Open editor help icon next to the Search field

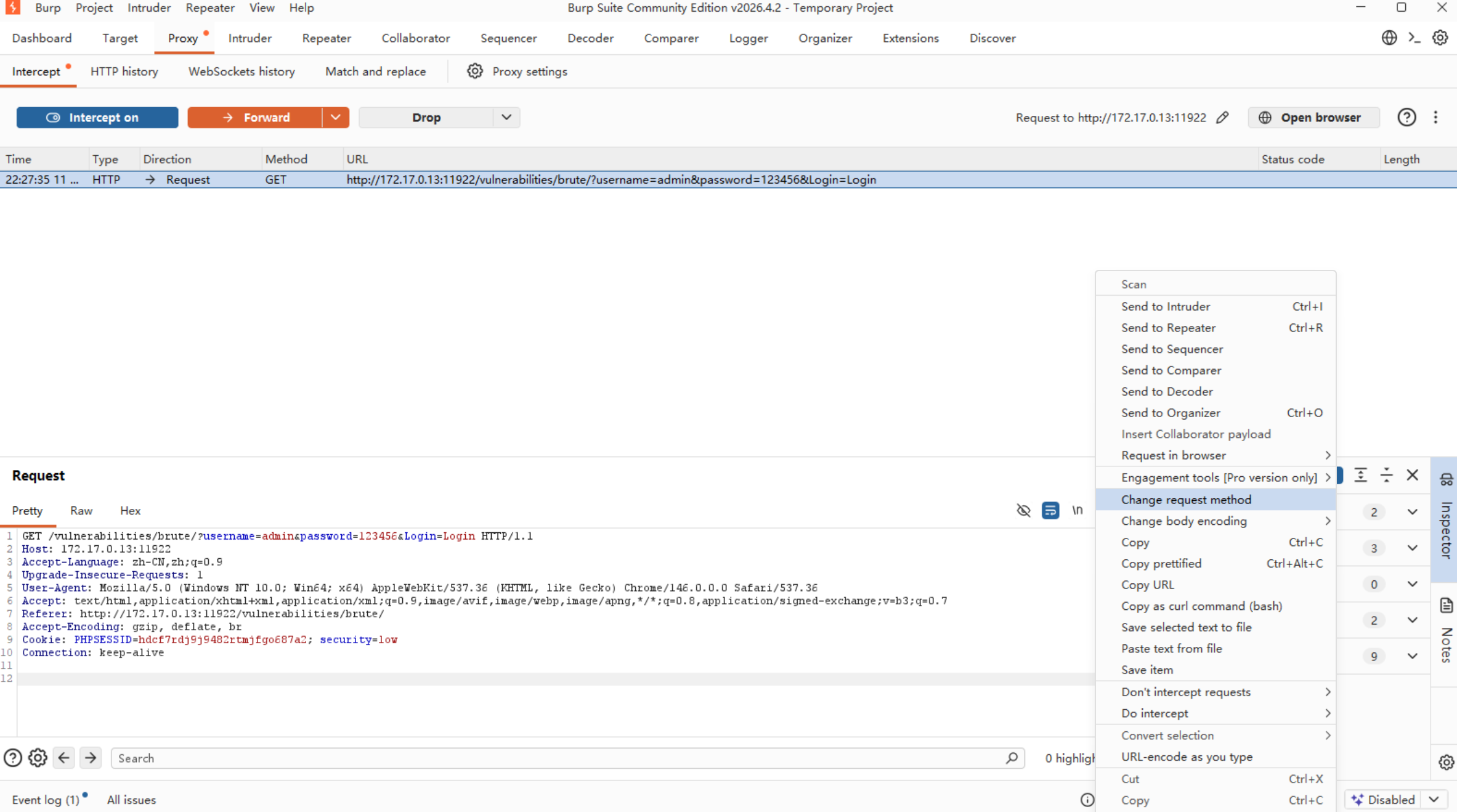[x=12, y=758]
